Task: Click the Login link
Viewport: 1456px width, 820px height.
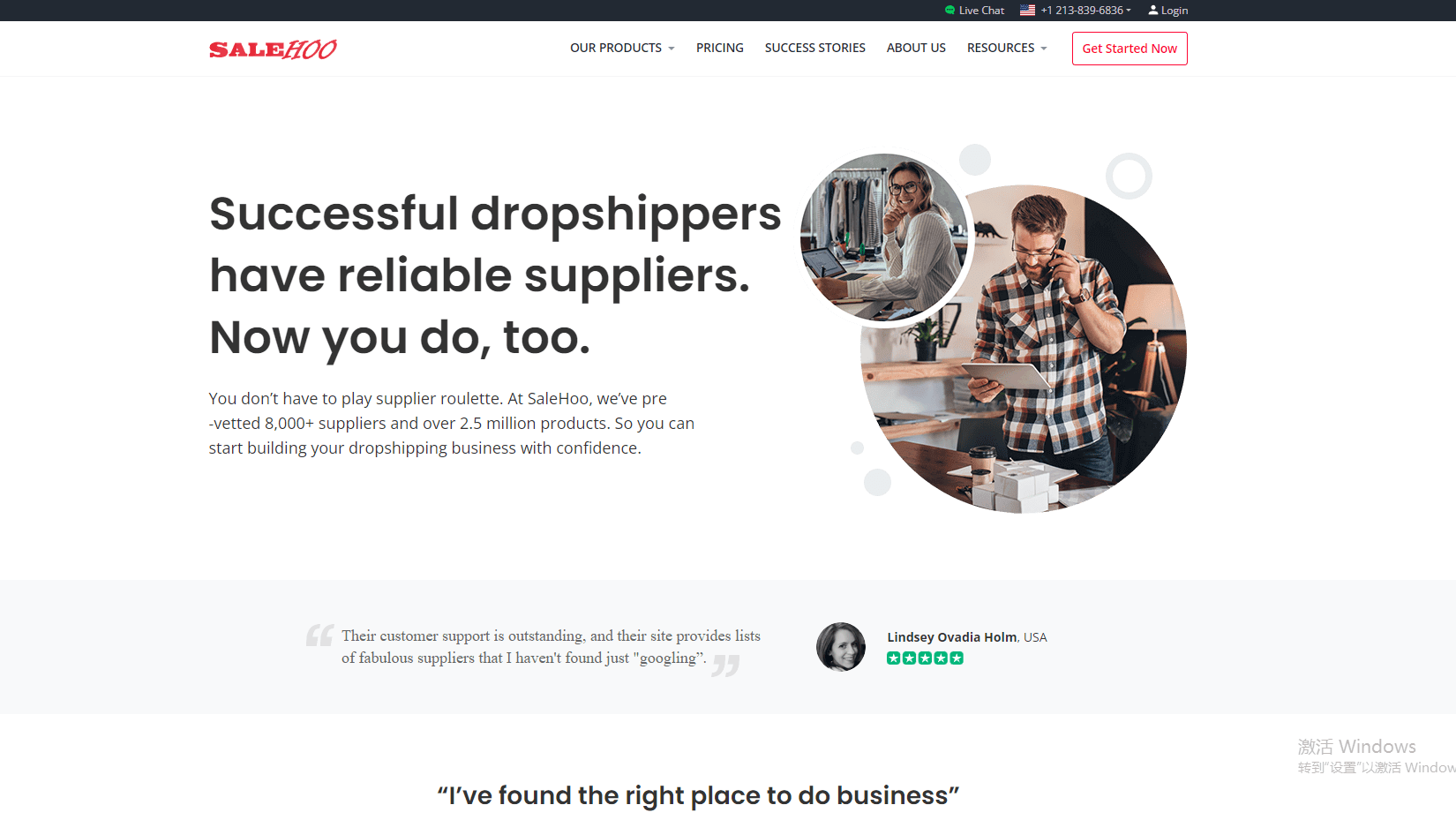Action: [x=1174, y=11]
